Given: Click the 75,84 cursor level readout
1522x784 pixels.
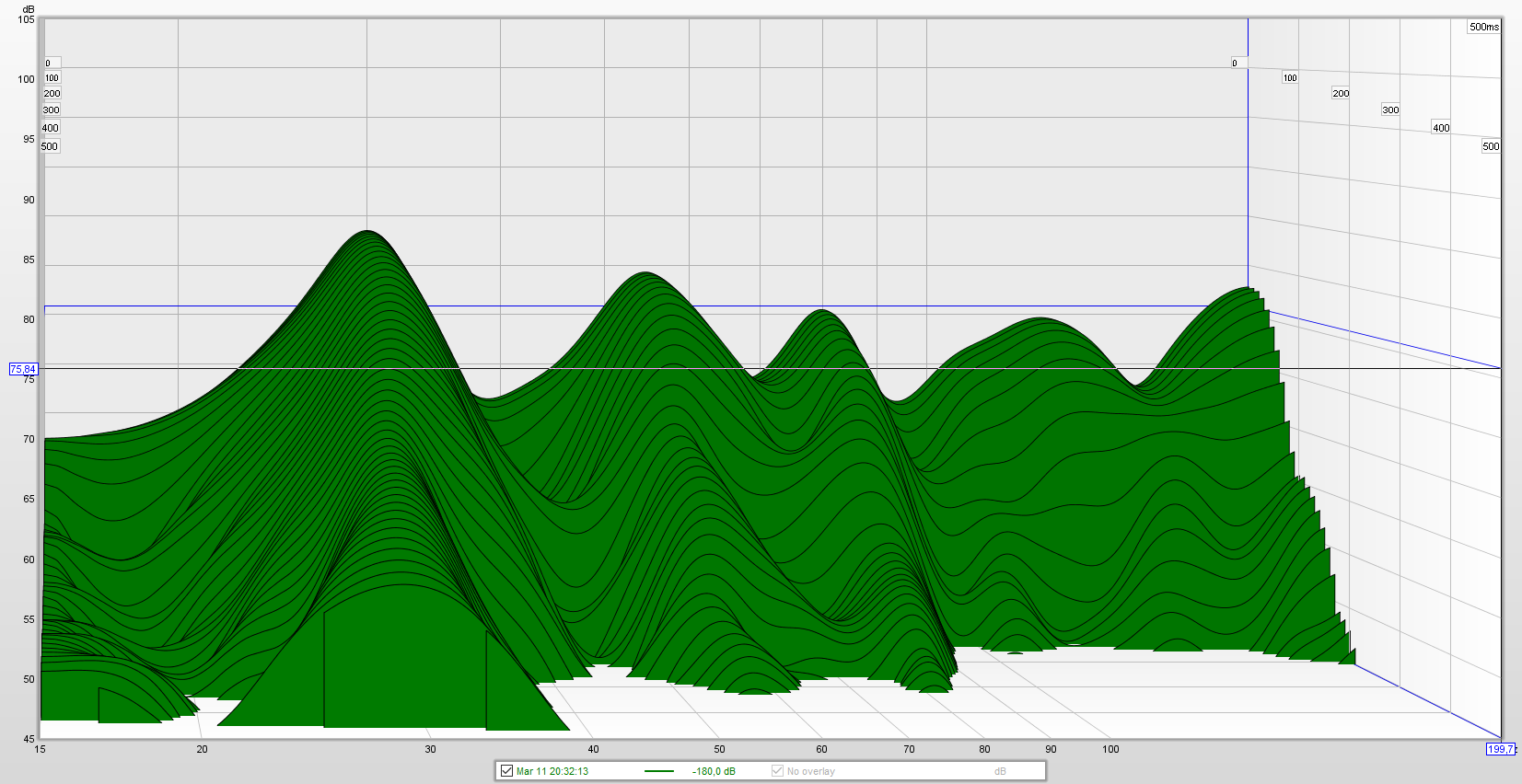Looking at the screenshot, I should (23, 369).
